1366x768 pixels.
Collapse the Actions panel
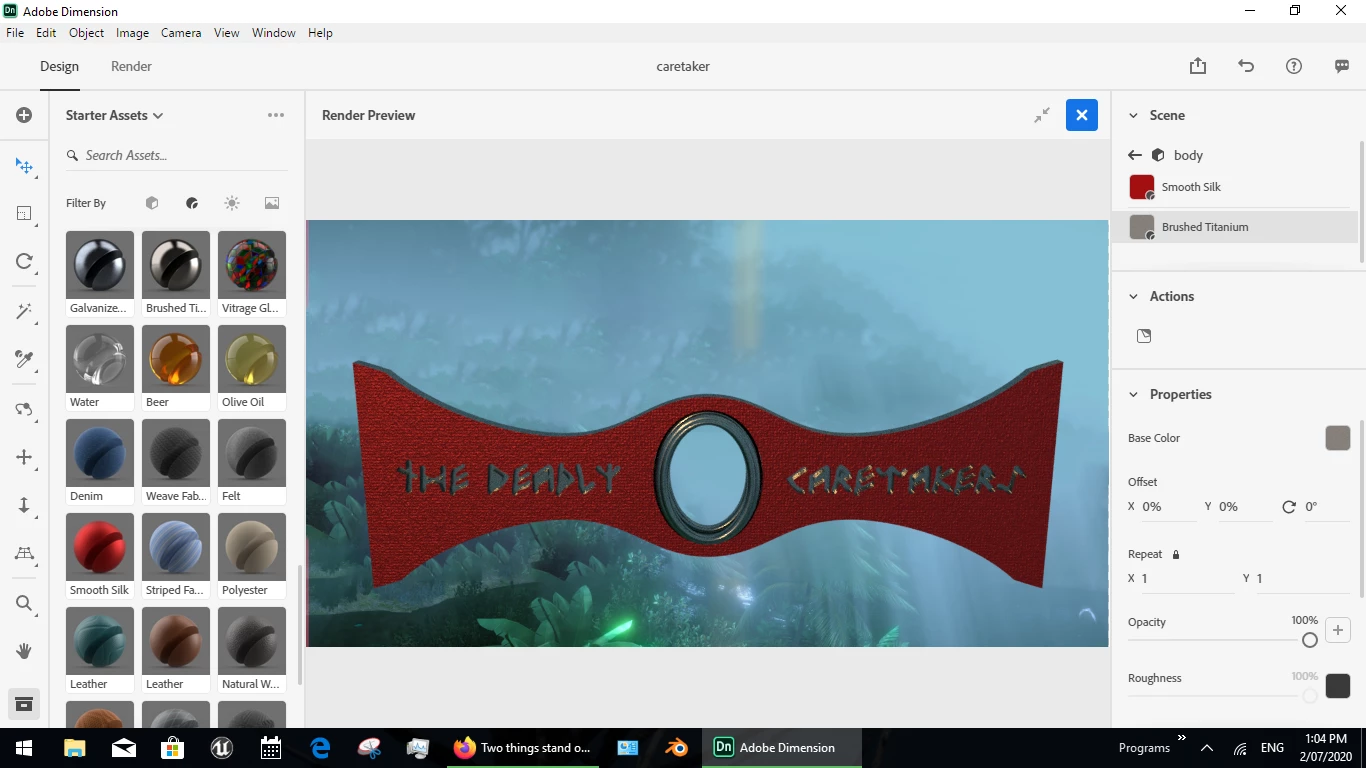tap(1133, 296)
